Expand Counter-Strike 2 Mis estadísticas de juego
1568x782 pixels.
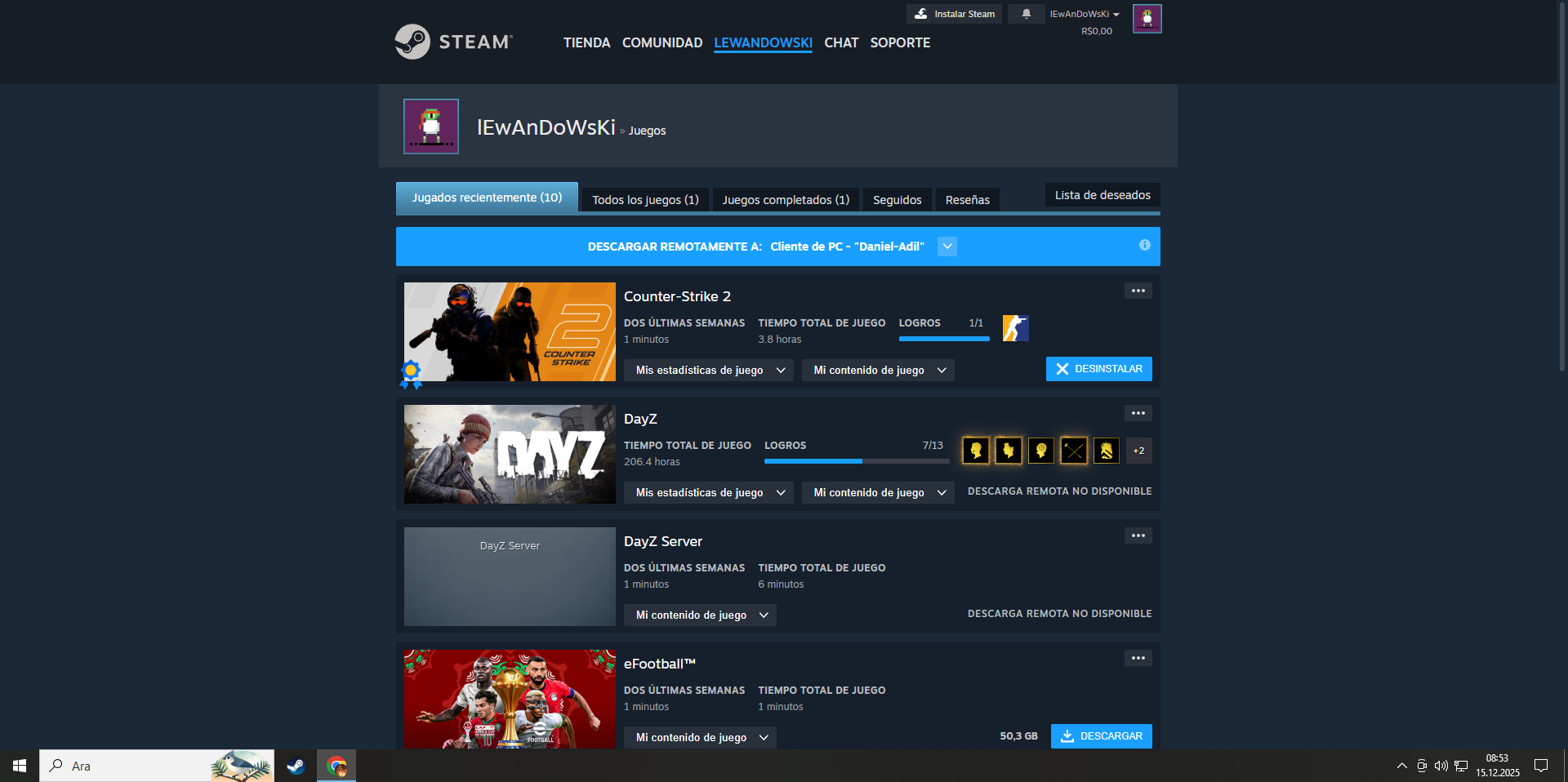click(x=709, y=370)
